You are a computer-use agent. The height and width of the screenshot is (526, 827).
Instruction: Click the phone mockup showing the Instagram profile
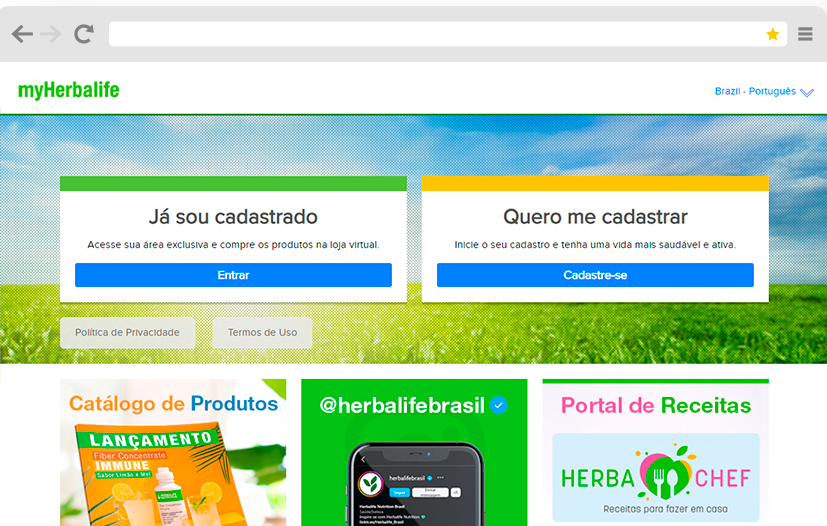414,482
